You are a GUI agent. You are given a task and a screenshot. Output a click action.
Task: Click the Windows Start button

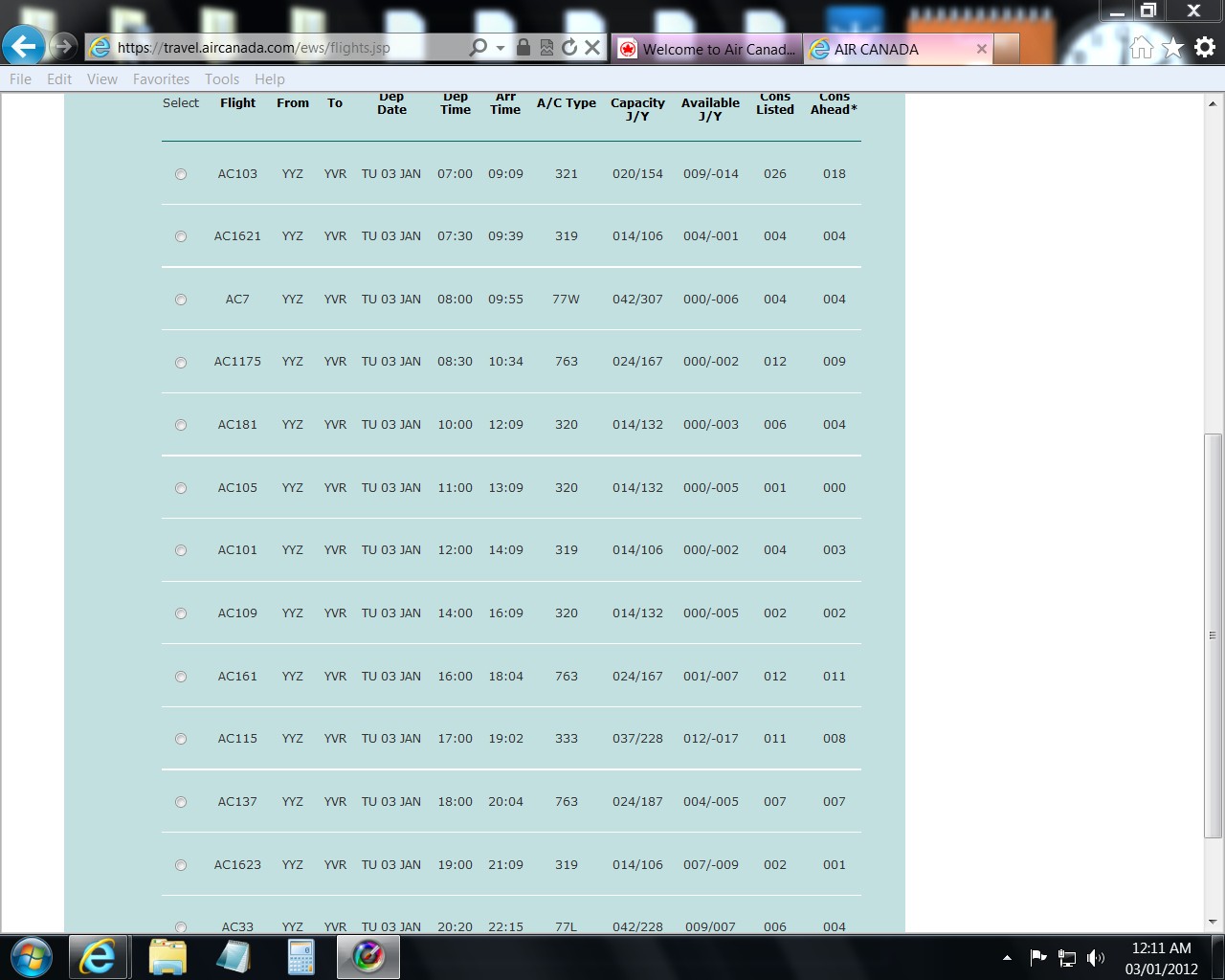tap(31, 956)
